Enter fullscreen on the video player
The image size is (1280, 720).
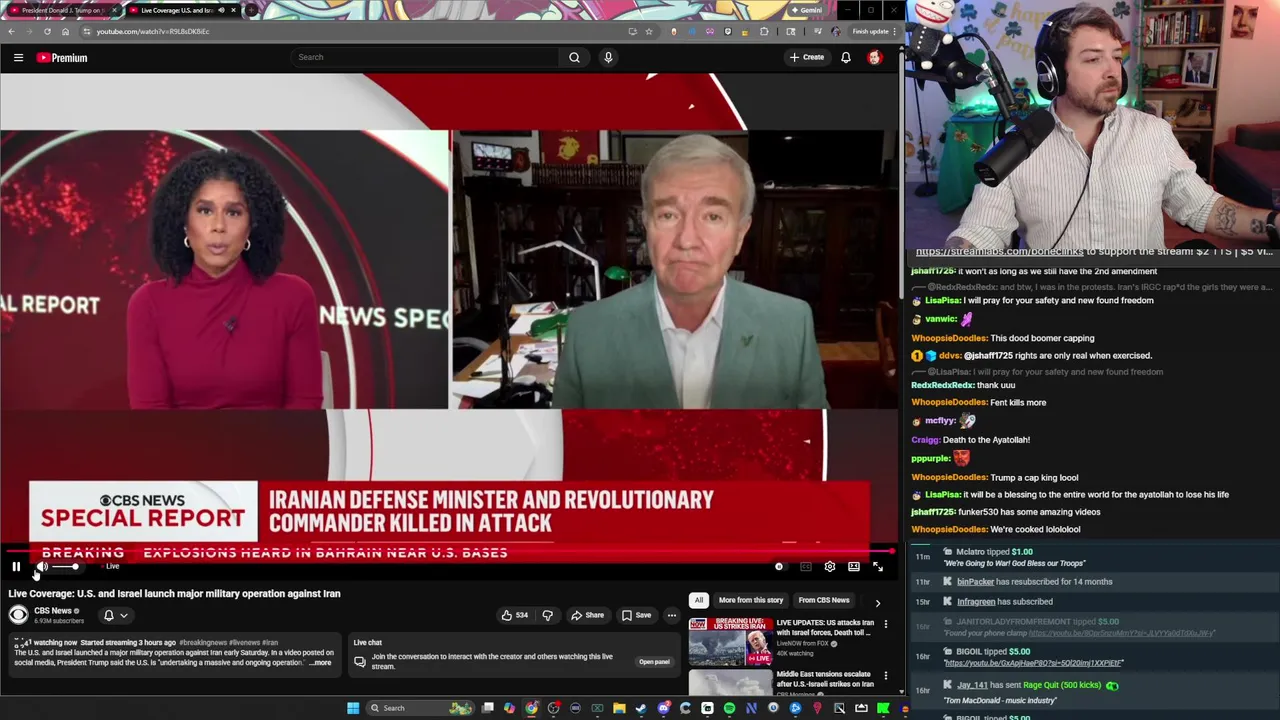coord(877,567)
